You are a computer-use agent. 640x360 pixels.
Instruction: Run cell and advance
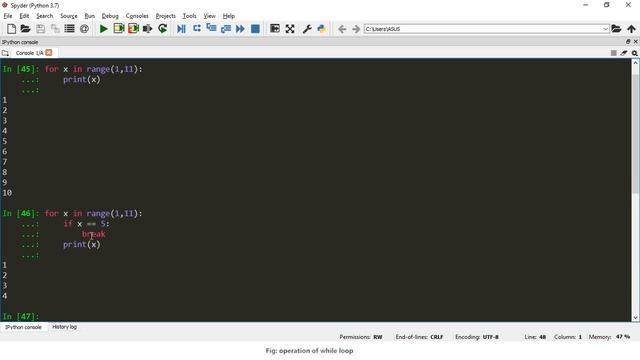coord(133,29)
